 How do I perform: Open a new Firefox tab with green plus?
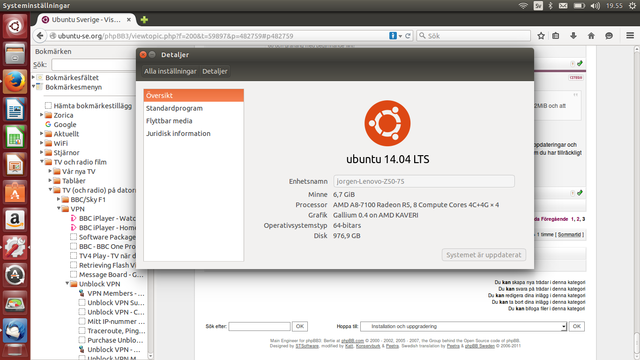point(144,20)
